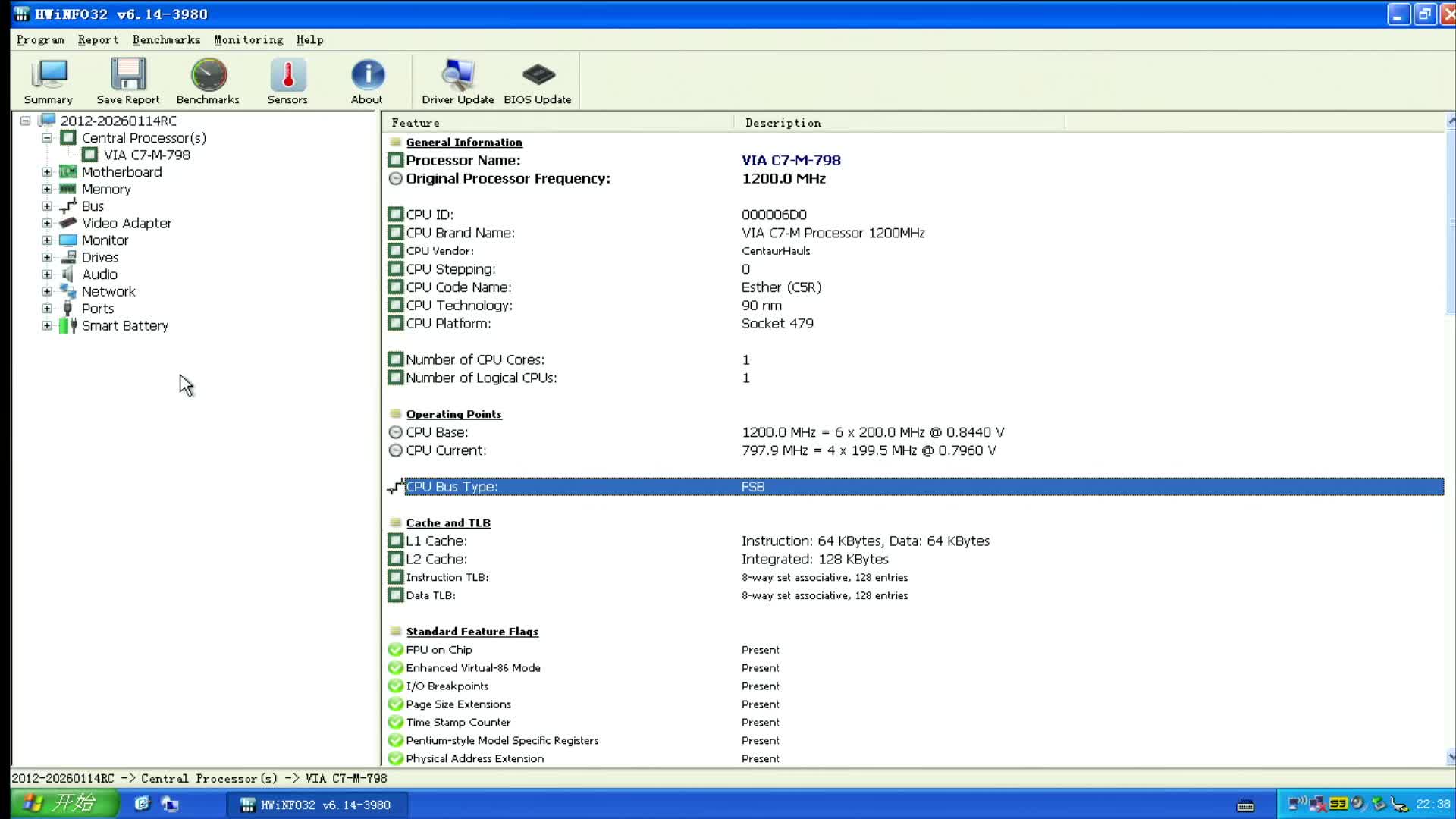Open the Summary toolbar icon
The height and width of the screenshot is (819, 1456).
pyautogui.click(x=49, y=75)
